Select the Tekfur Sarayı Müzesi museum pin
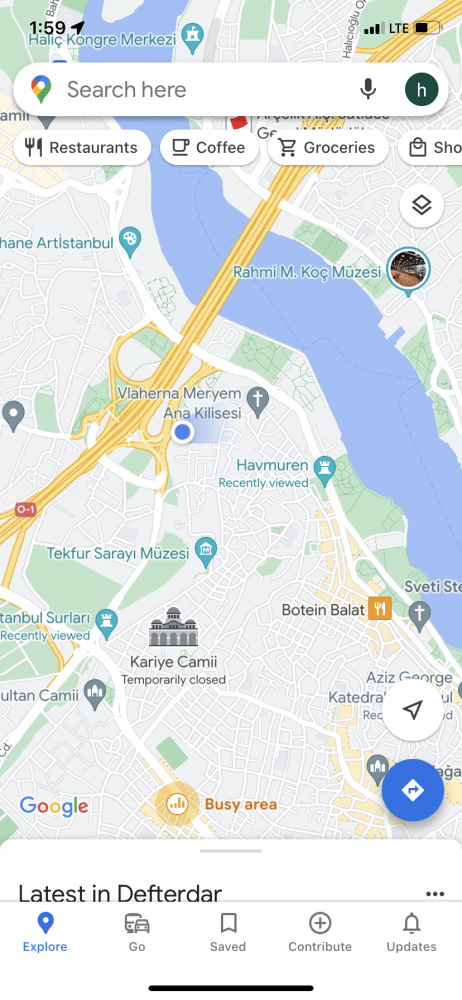 coord(206,553)
